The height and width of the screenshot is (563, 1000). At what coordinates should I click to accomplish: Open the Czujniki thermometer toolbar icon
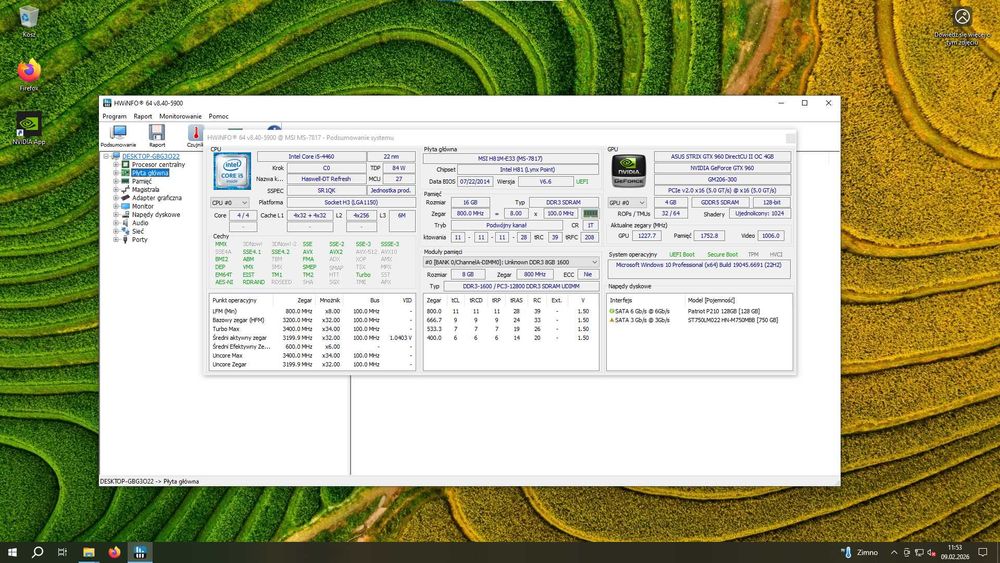click(195, 136)
